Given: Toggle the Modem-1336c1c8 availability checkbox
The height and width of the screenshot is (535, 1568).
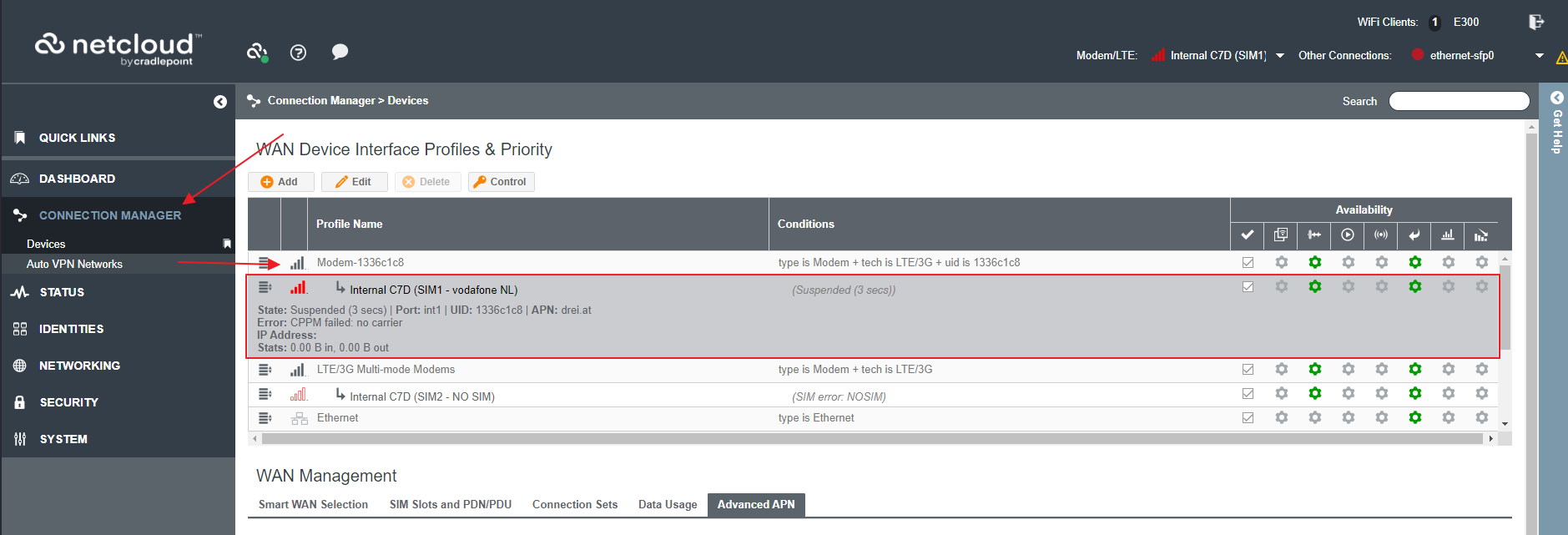Looking at the screenshot, I should point(1248,262).
